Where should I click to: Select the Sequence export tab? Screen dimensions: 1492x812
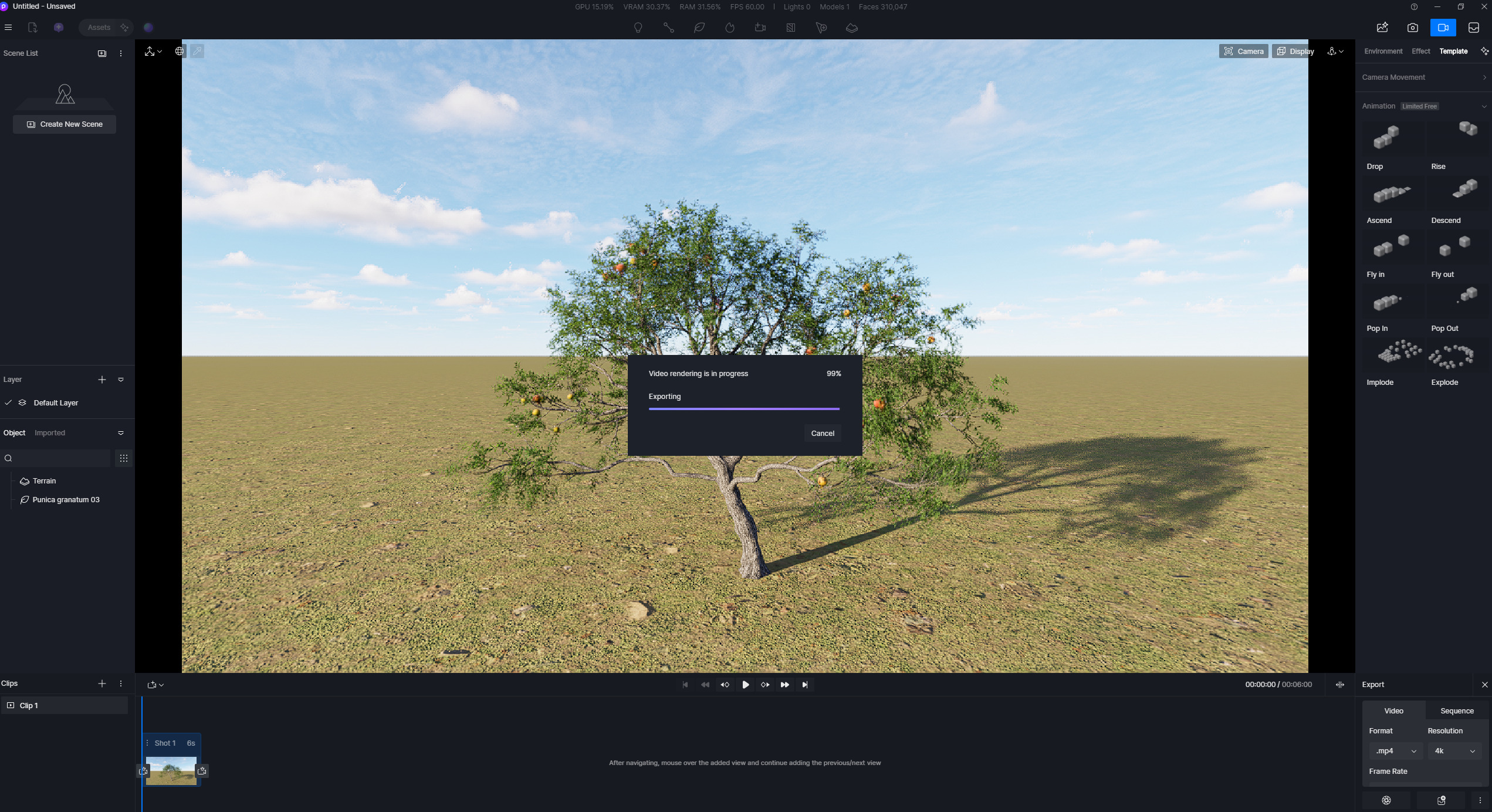click(1456, 710)
